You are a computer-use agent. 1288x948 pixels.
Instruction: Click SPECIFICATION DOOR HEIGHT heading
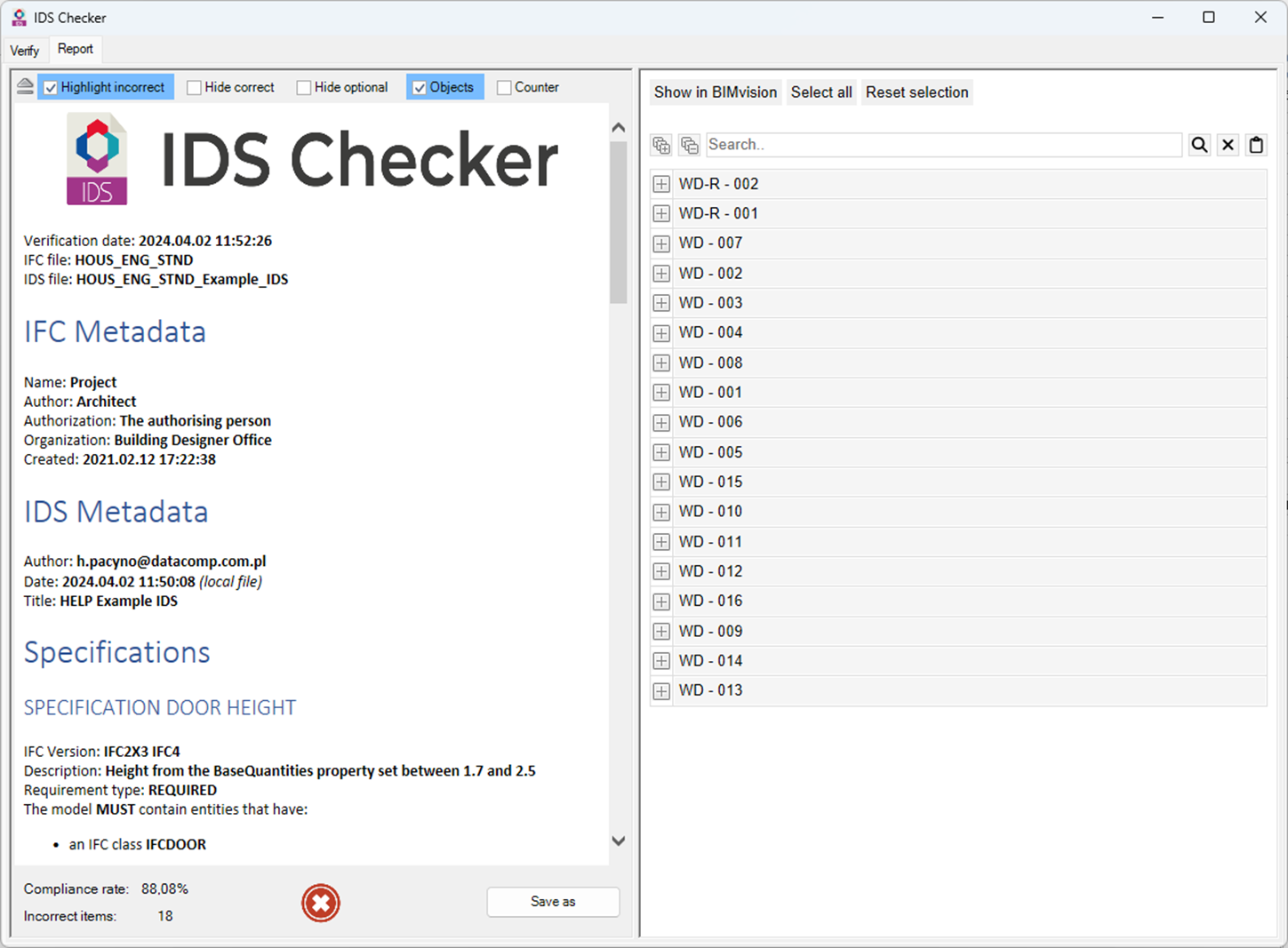pos(160,707)
